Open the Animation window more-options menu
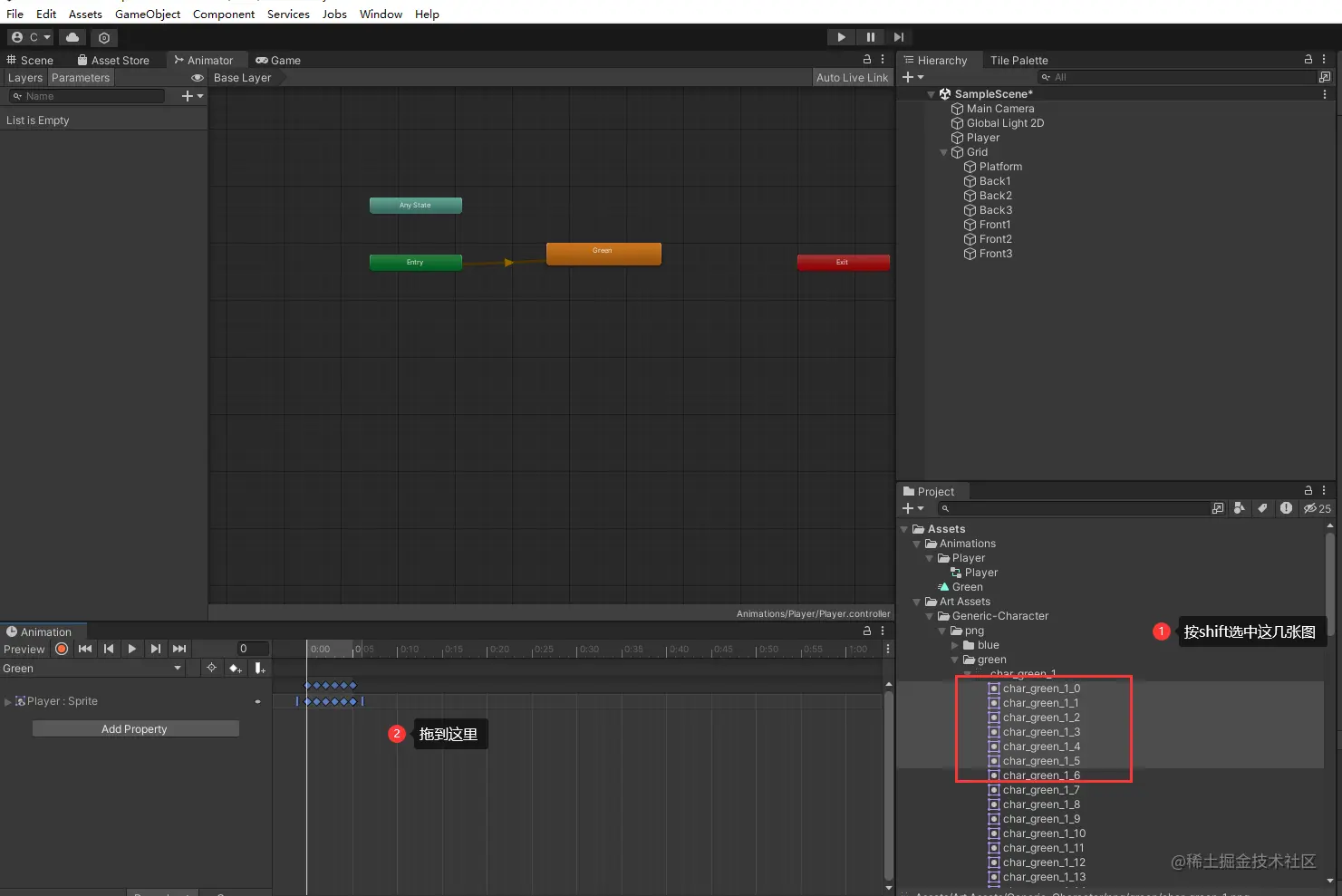This screenshot has width=1342, height=896. point(883,631)
